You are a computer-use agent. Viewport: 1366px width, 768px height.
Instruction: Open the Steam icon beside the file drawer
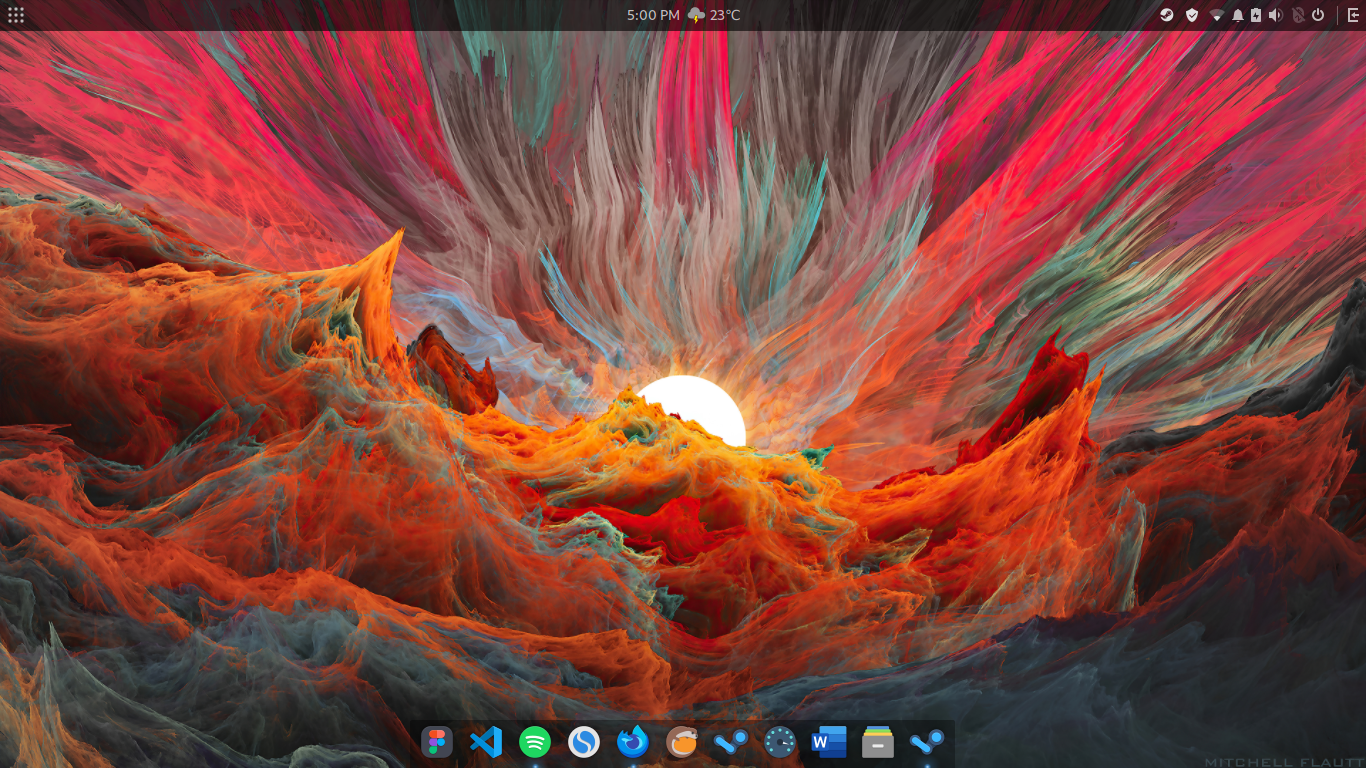(927, 742)
